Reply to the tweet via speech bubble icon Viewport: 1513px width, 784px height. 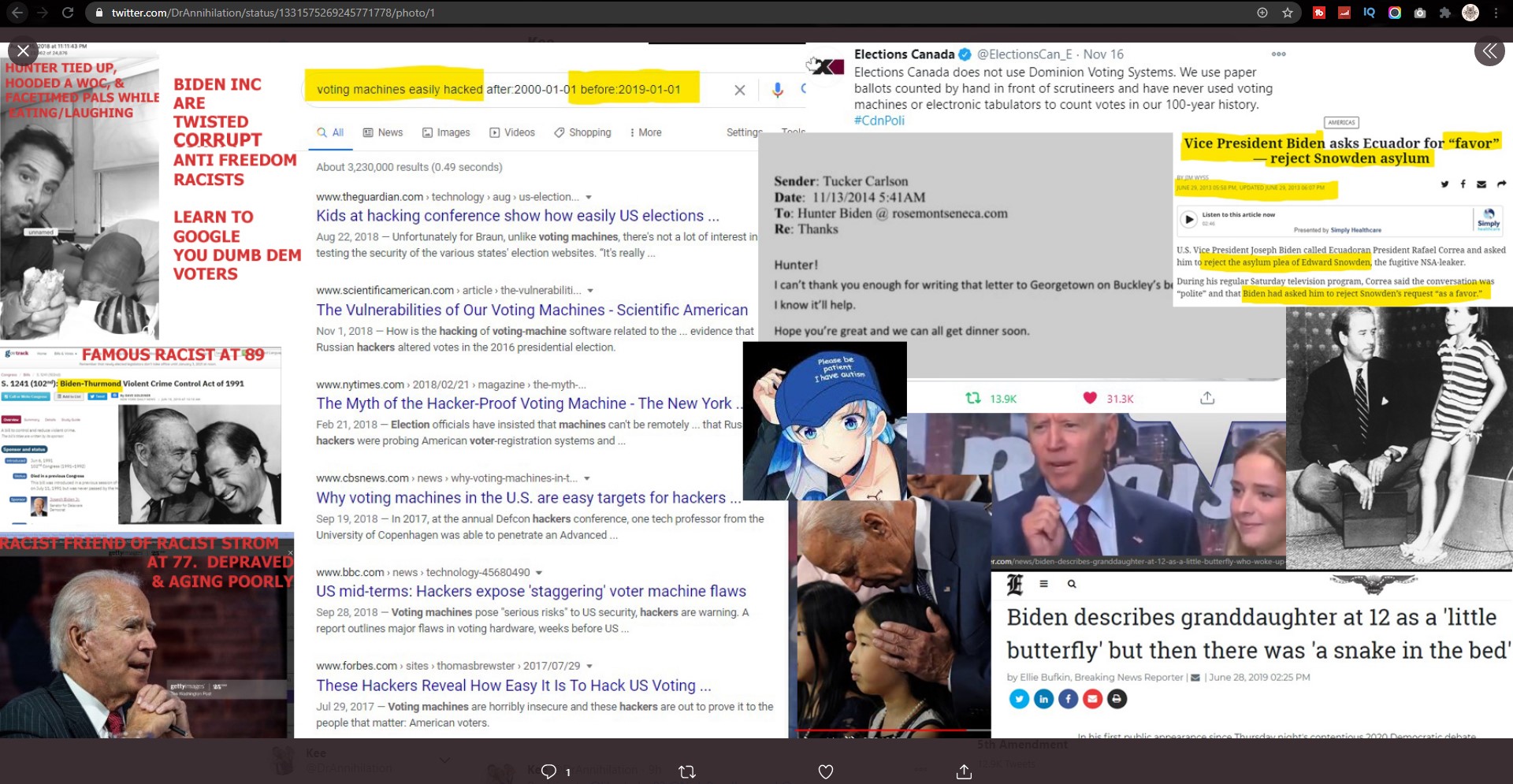click(x=549, y=771)
